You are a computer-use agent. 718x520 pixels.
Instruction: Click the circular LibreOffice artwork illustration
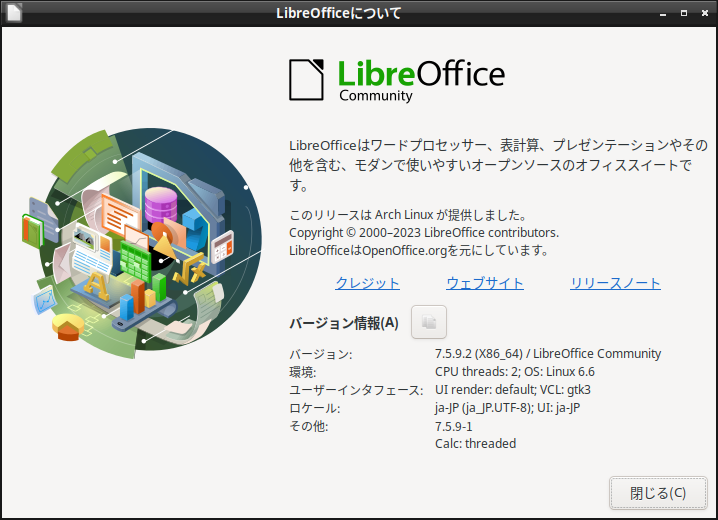(x=143, y=243)
